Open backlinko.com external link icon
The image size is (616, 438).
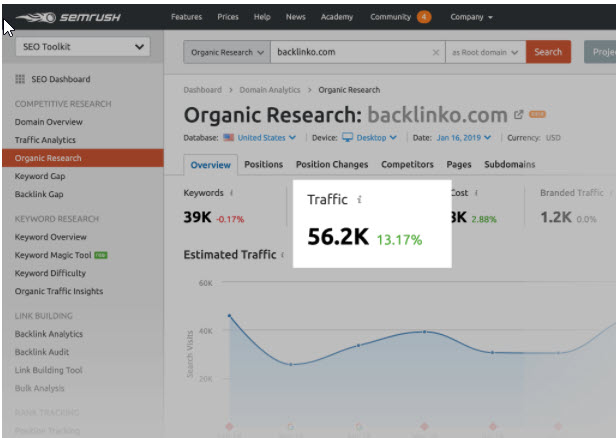[x=519, y=115]
